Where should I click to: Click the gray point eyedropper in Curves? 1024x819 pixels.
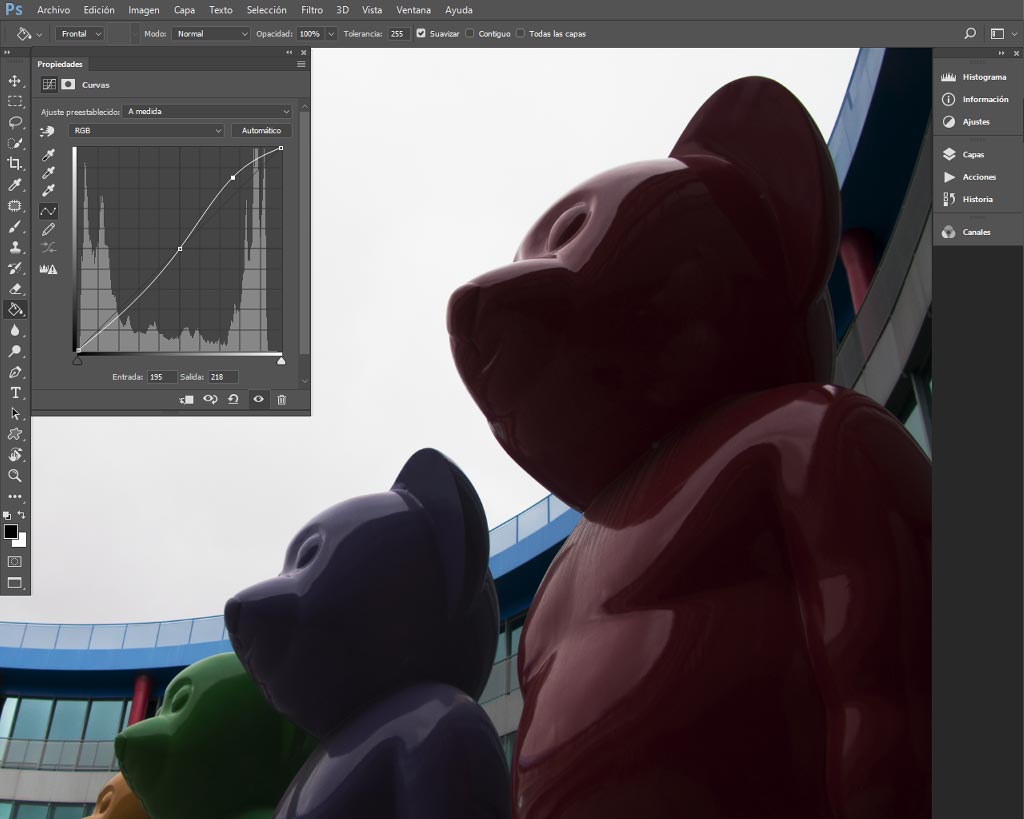(x=48, y=172)
